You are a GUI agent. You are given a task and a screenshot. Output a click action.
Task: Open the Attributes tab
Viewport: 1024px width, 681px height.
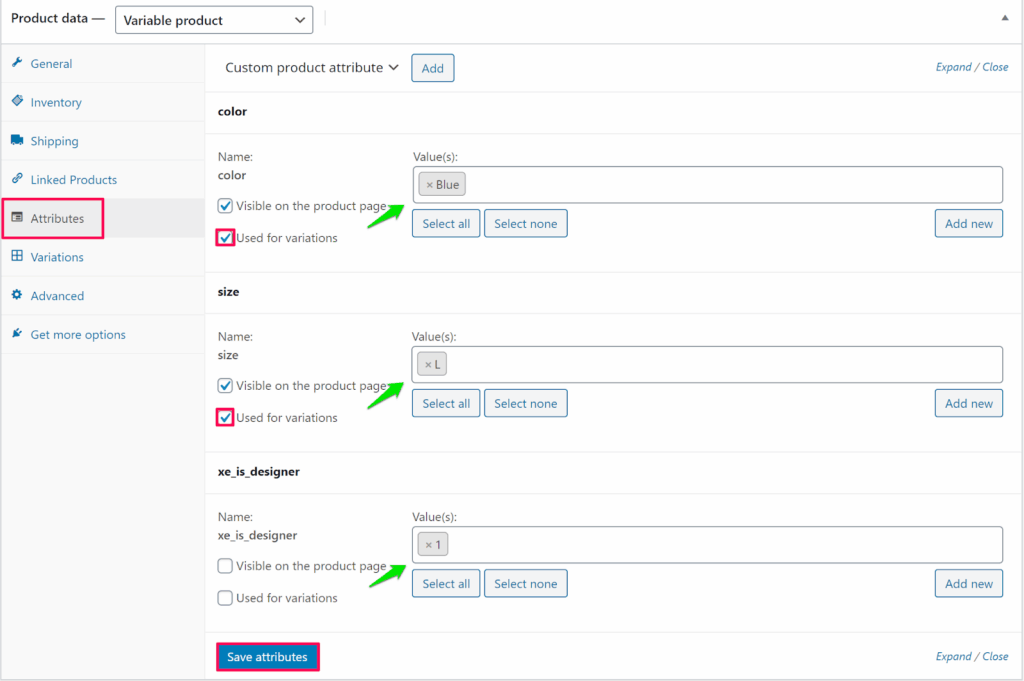[x=56, y=218]
